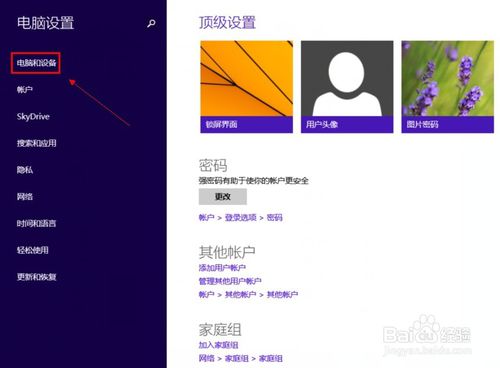Screen dimensions: 500x368
Task: Open 隐私 settings
Action: pyautogui.click(x=25, y=170)
